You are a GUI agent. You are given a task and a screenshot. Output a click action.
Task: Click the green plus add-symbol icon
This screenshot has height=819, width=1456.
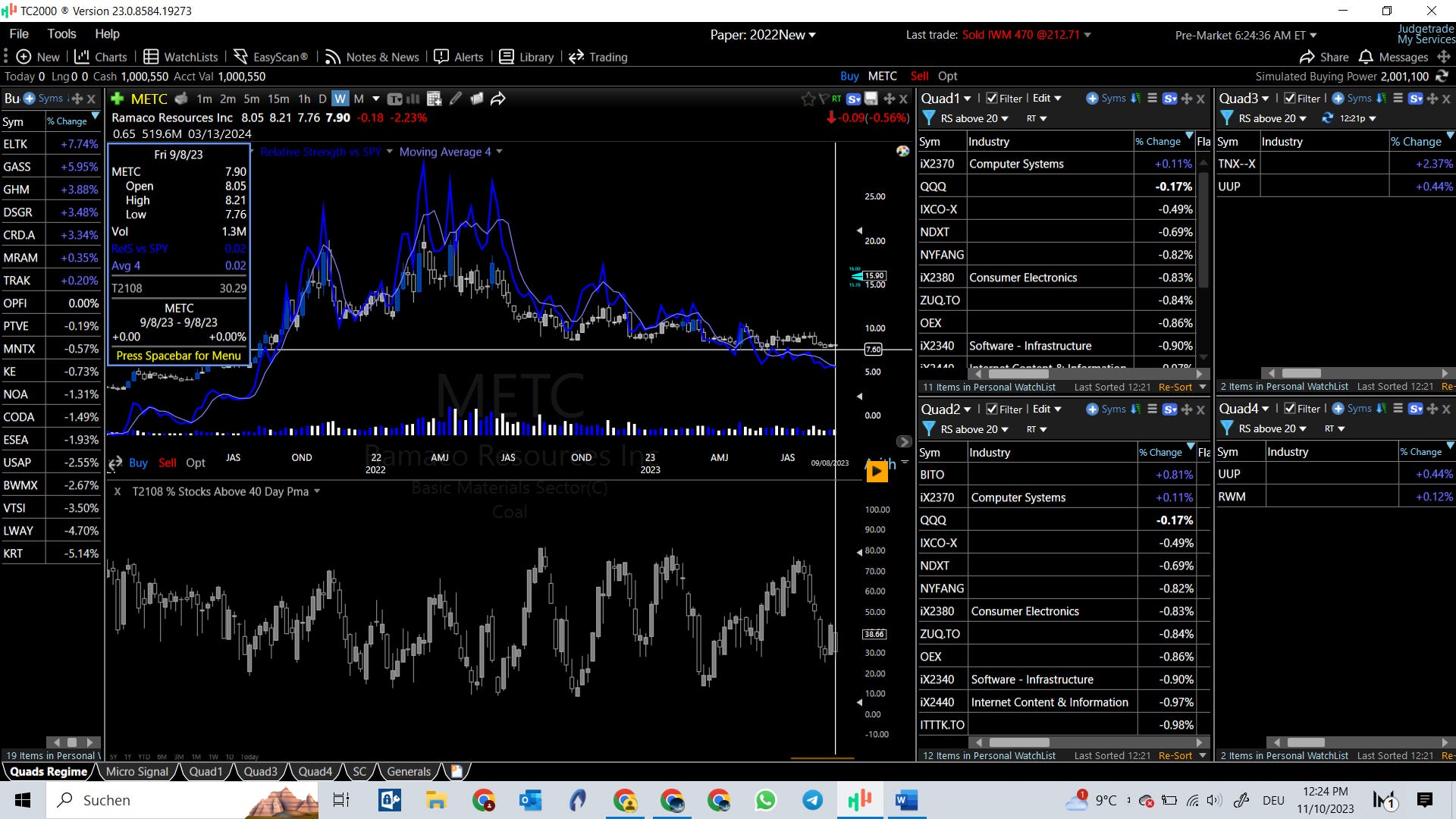(x=118, y=99)
